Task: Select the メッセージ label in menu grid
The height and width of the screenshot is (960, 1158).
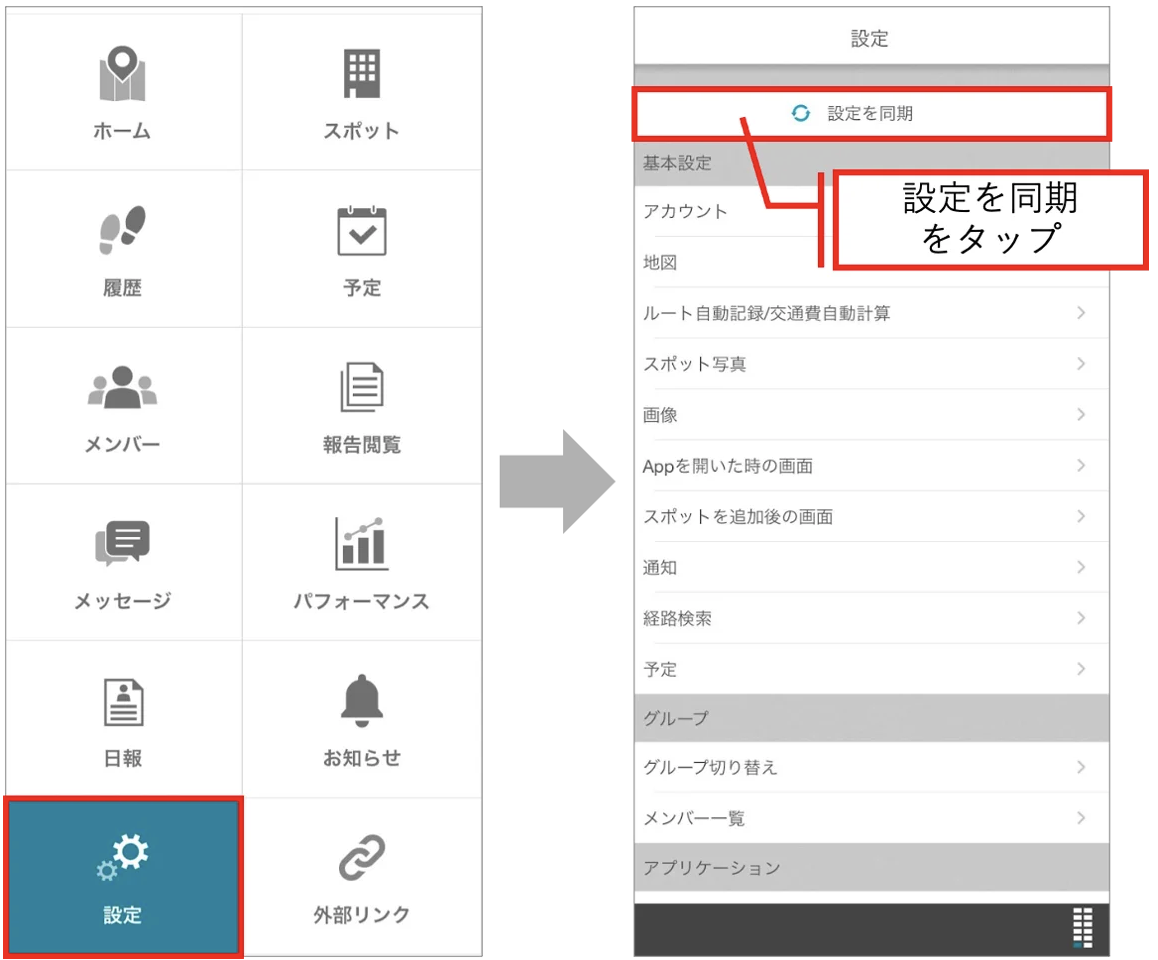Action: tap(123, 601)
